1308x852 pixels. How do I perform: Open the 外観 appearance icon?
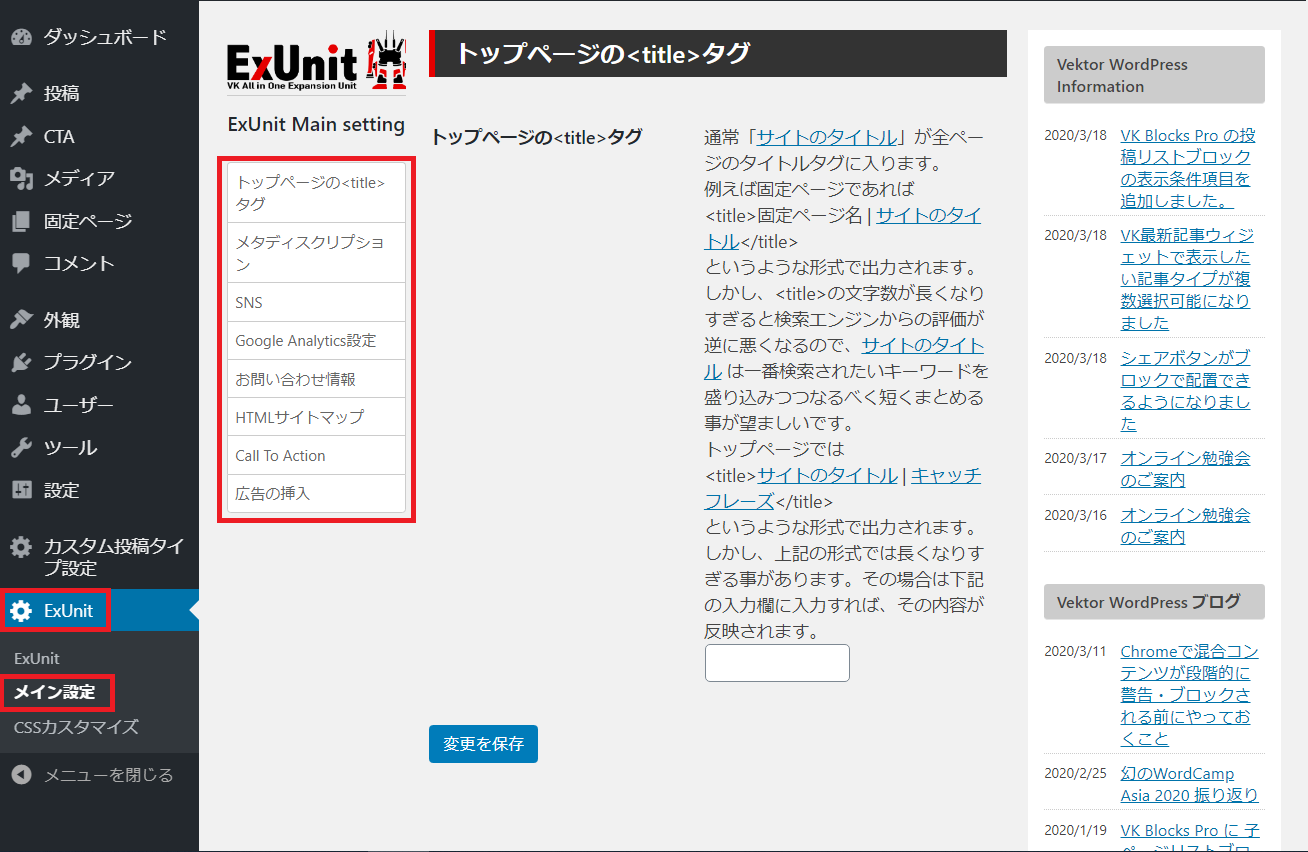coord(22,319)
